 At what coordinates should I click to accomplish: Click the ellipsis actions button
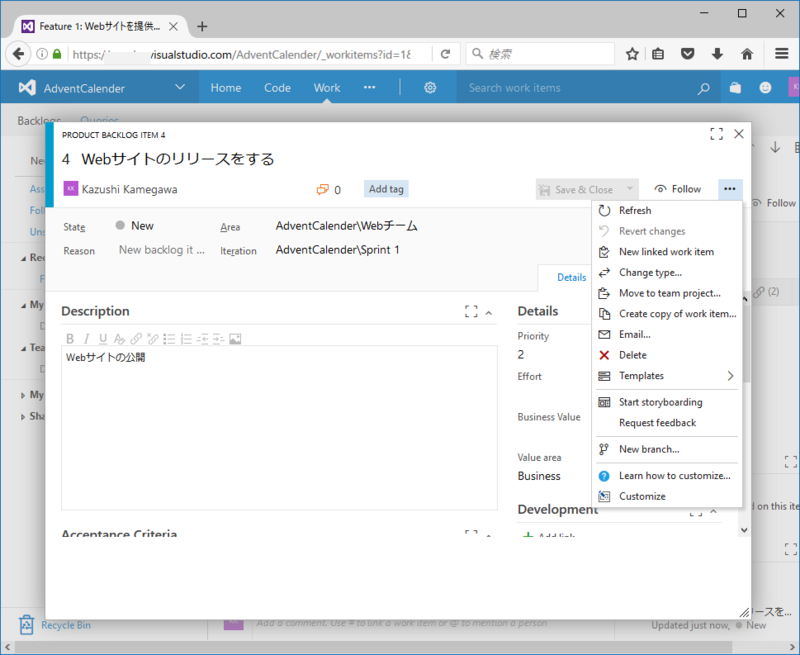click(x=730, y=189)
